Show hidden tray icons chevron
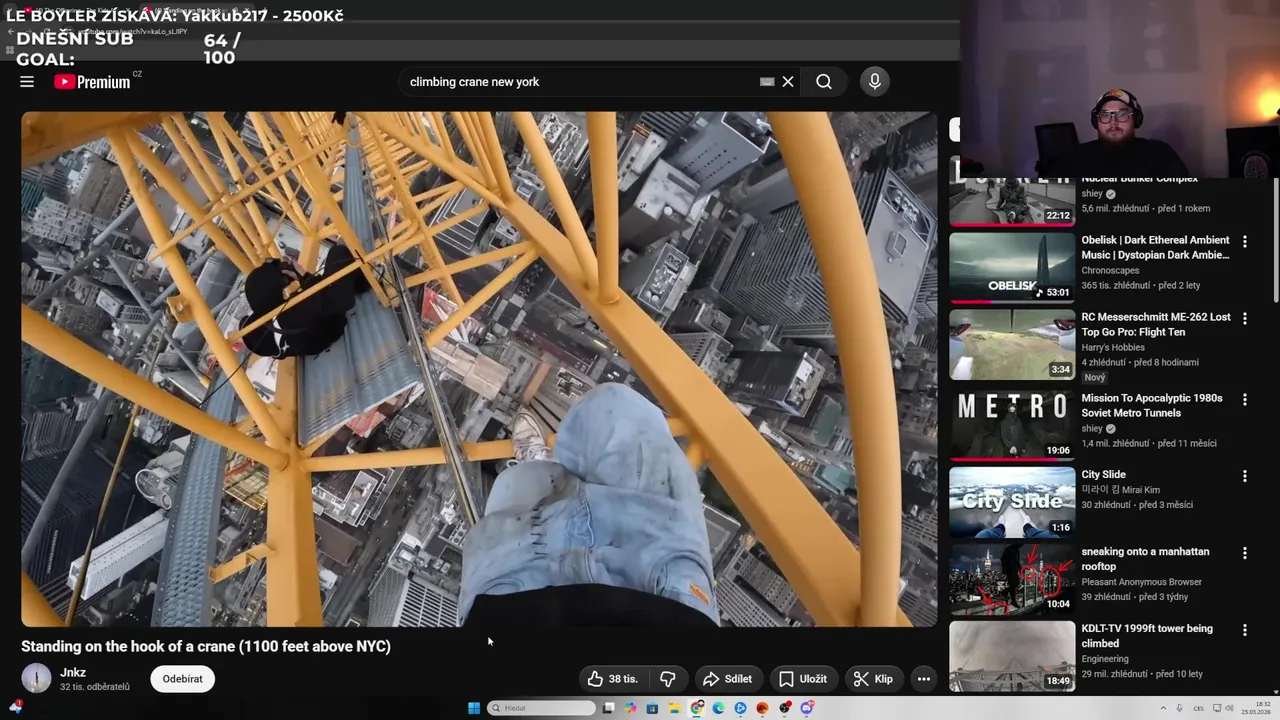Viewport: 1280px width, 720px height. [x=1162, y=708]
